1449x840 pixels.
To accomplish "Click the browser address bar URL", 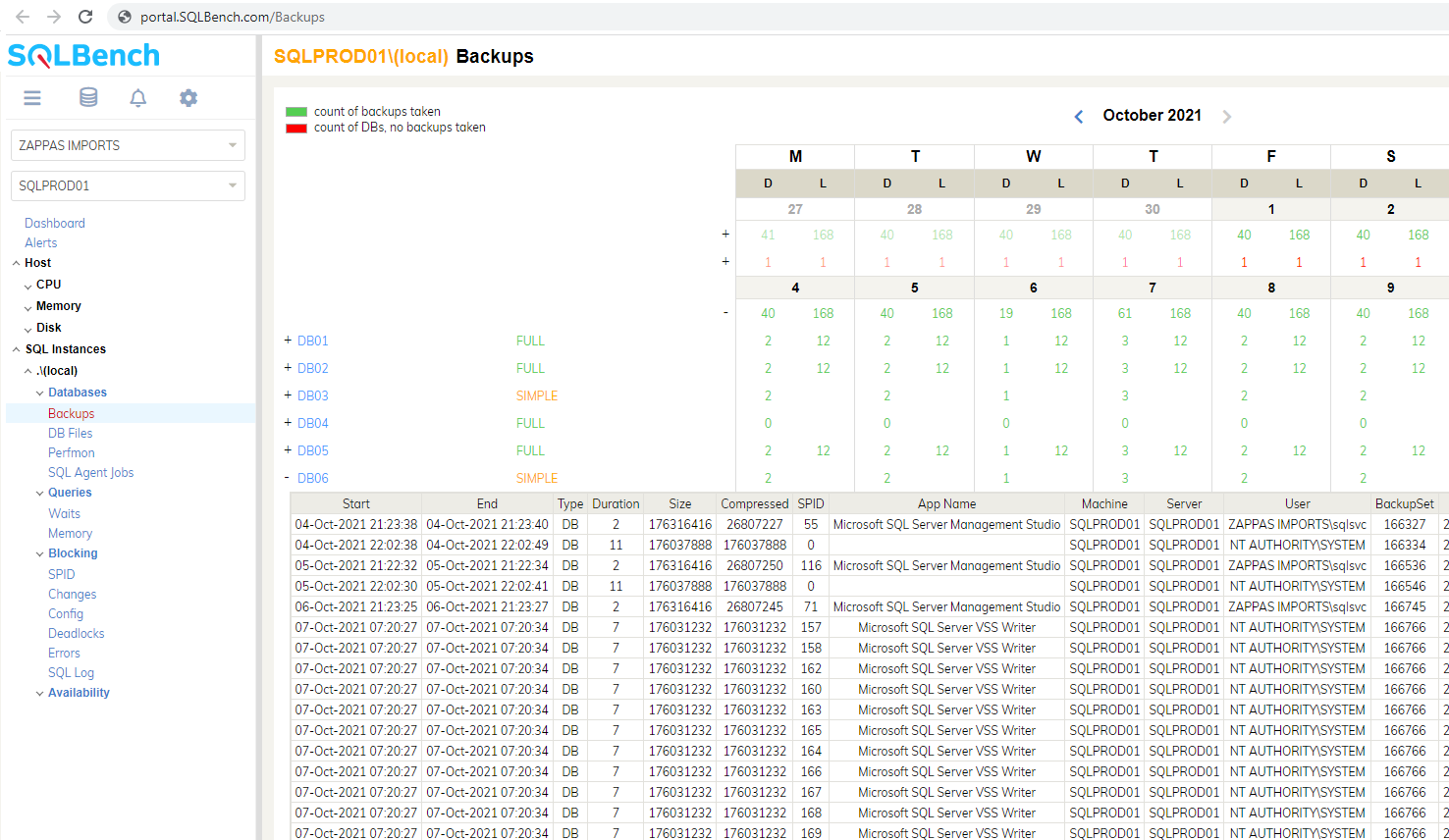I will pos(233,17).
